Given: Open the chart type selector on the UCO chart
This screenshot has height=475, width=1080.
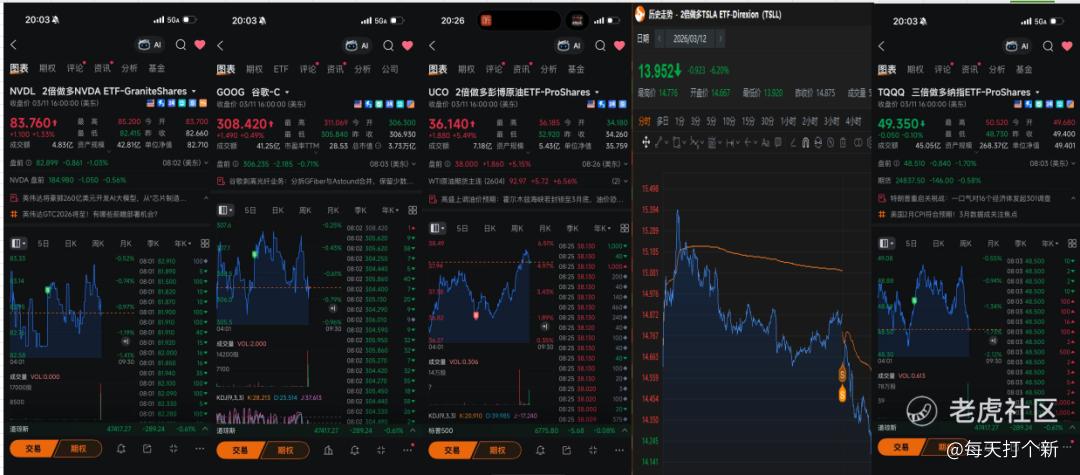Looking at the screenshot, I should [x=437, y=228].
